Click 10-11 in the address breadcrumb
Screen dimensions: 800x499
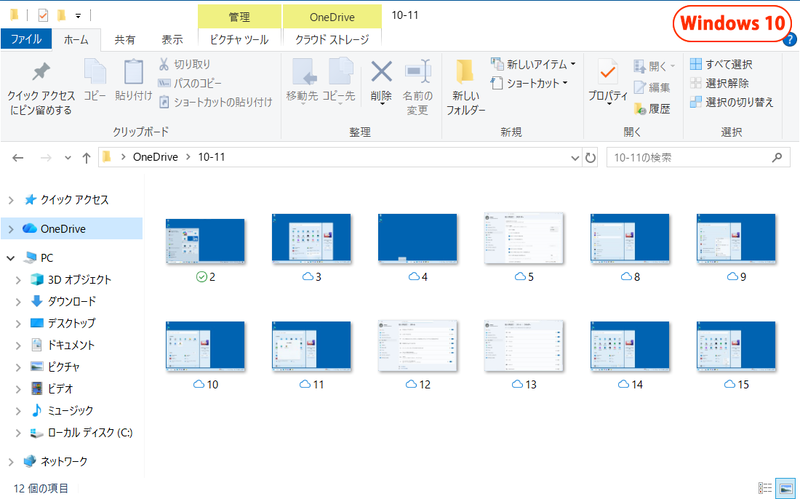(x=211, y=157)
